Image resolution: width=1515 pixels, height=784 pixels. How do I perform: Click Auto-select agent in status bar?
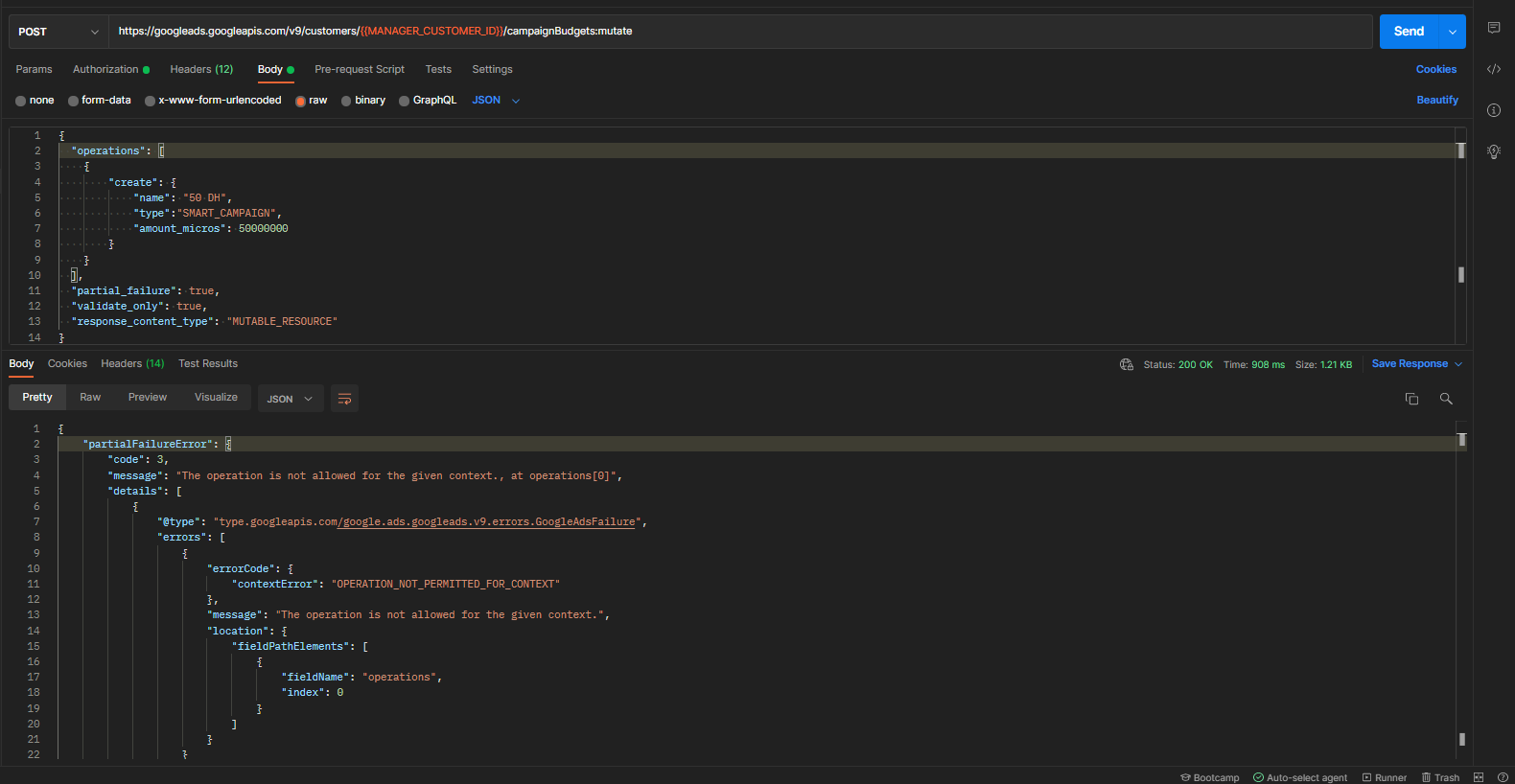click(x=1300, y=777)
